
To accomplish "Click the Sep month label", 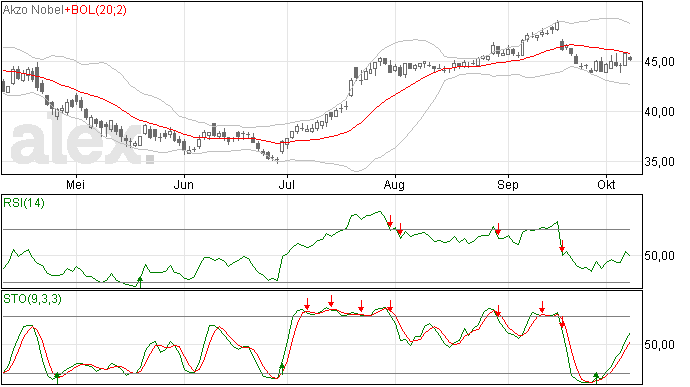I will tap(507, 184).
